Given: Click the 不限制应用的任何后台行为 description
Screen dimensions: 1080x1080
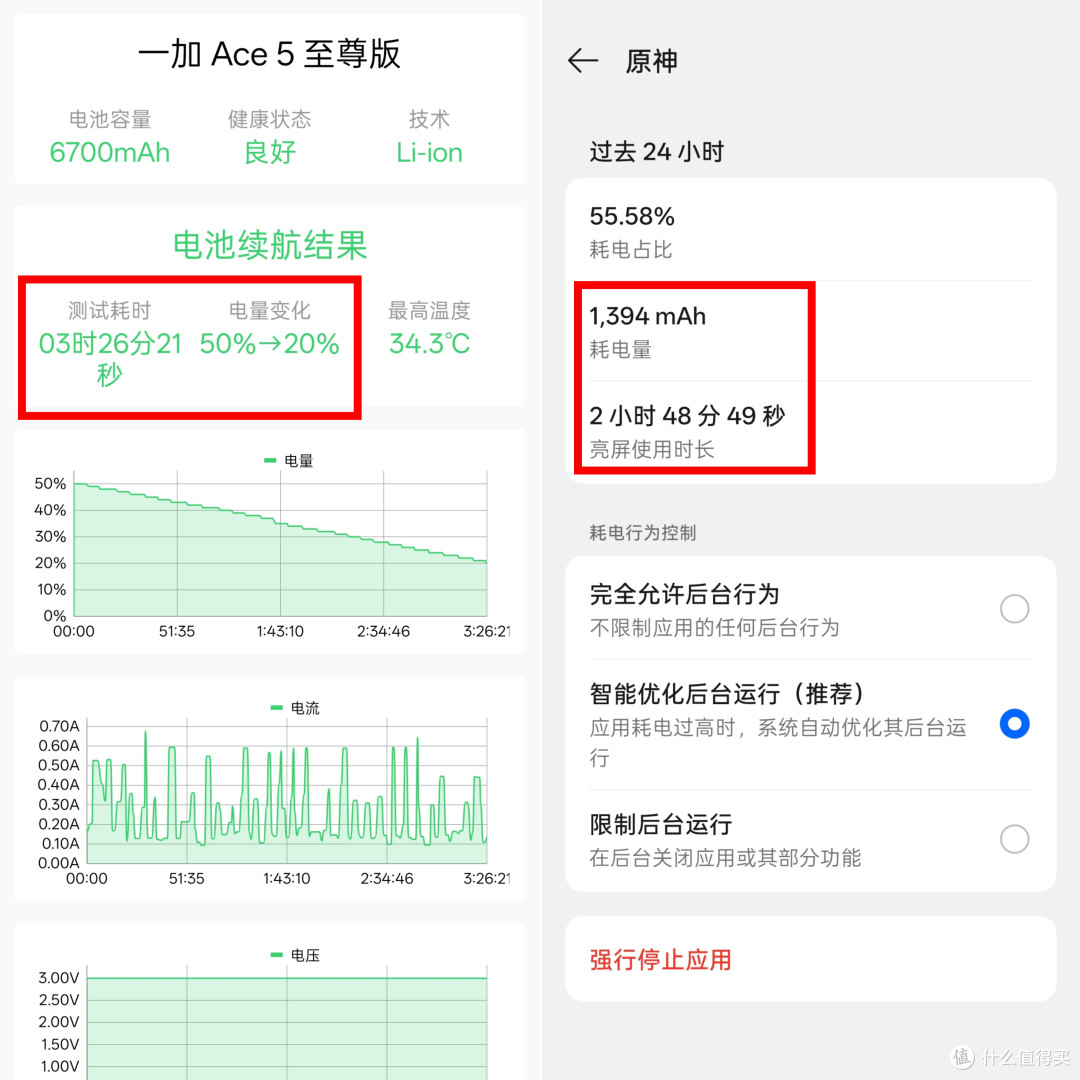Looking at the screenshot, I should pyautogui.click(x=714, y=627).
